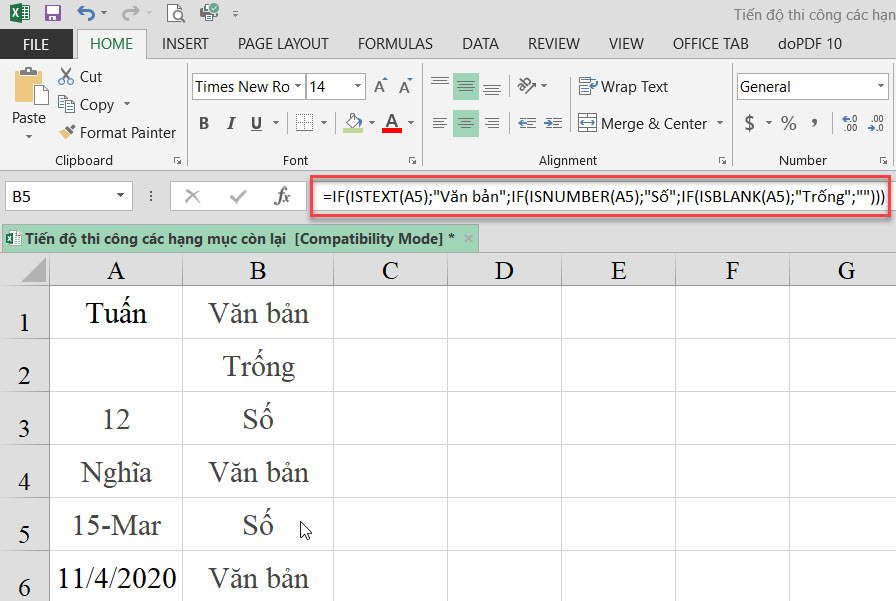896x601 pixels.
Task: Open the FILE menu
Action: pyautogui.click(x=35, y=44)
